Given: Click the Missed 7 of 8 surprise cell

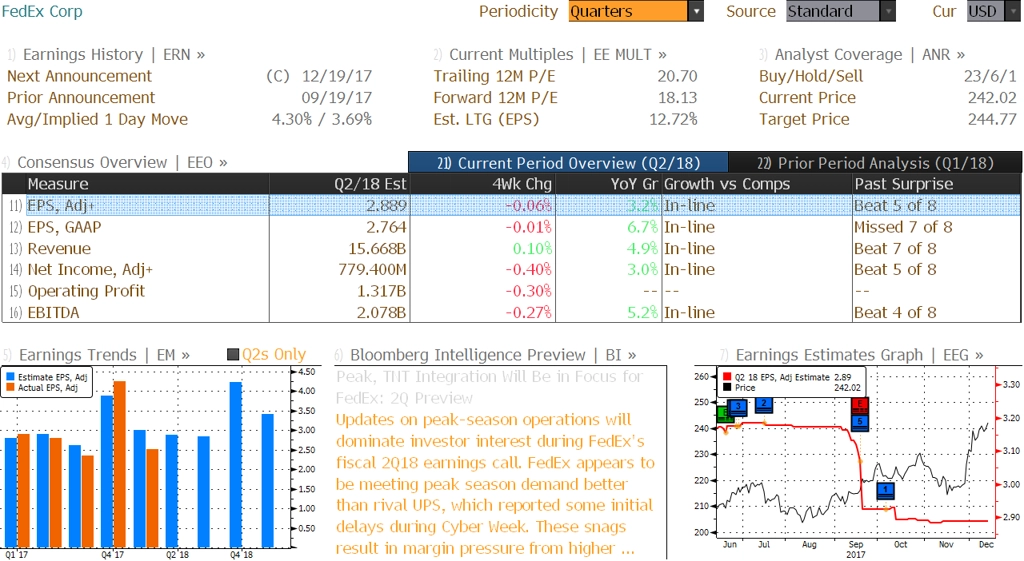Looking at the screenshot, I should (903, 227).
